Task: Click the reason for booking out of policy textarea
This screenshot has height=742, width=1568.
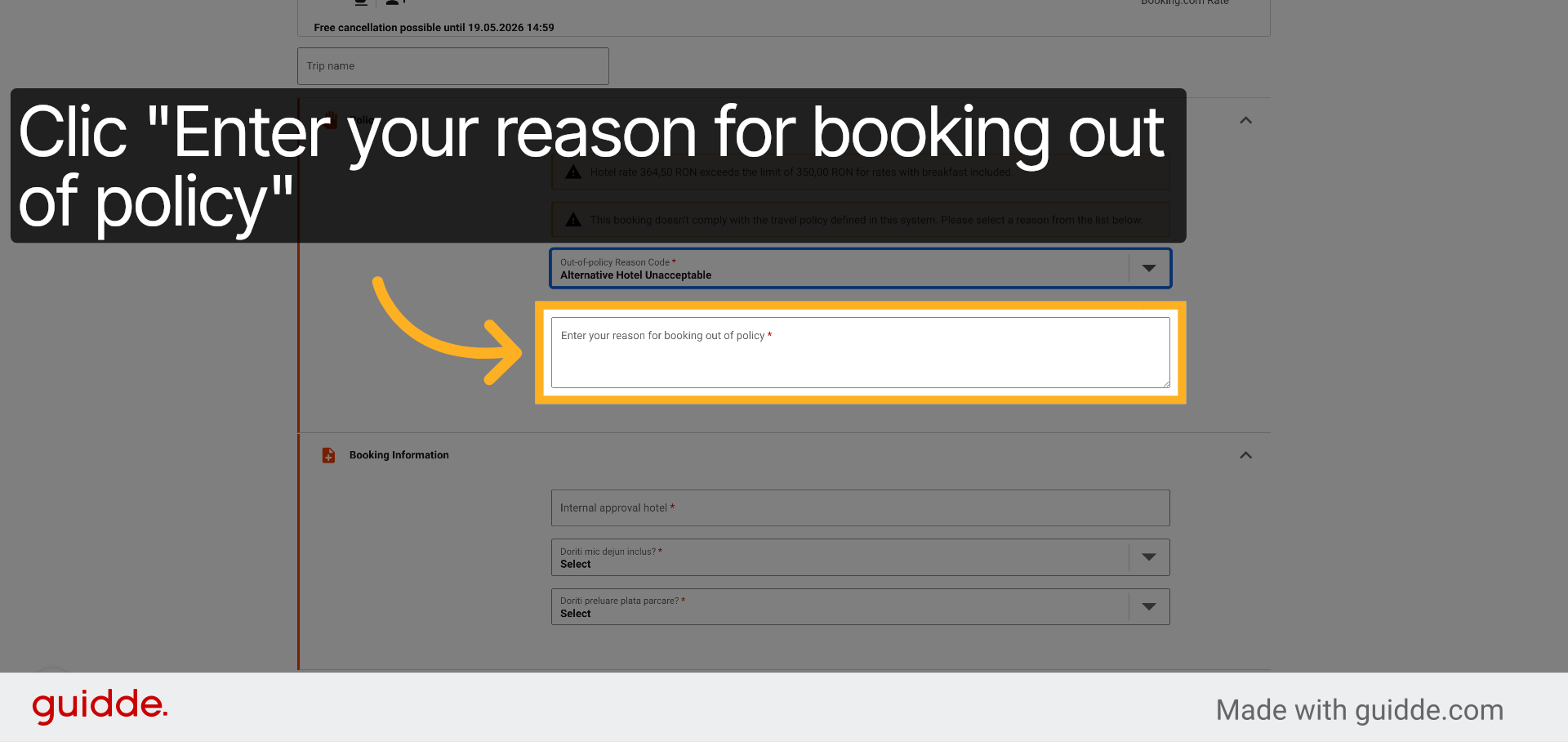Action: pyautogui.click(x=861, y=352)
